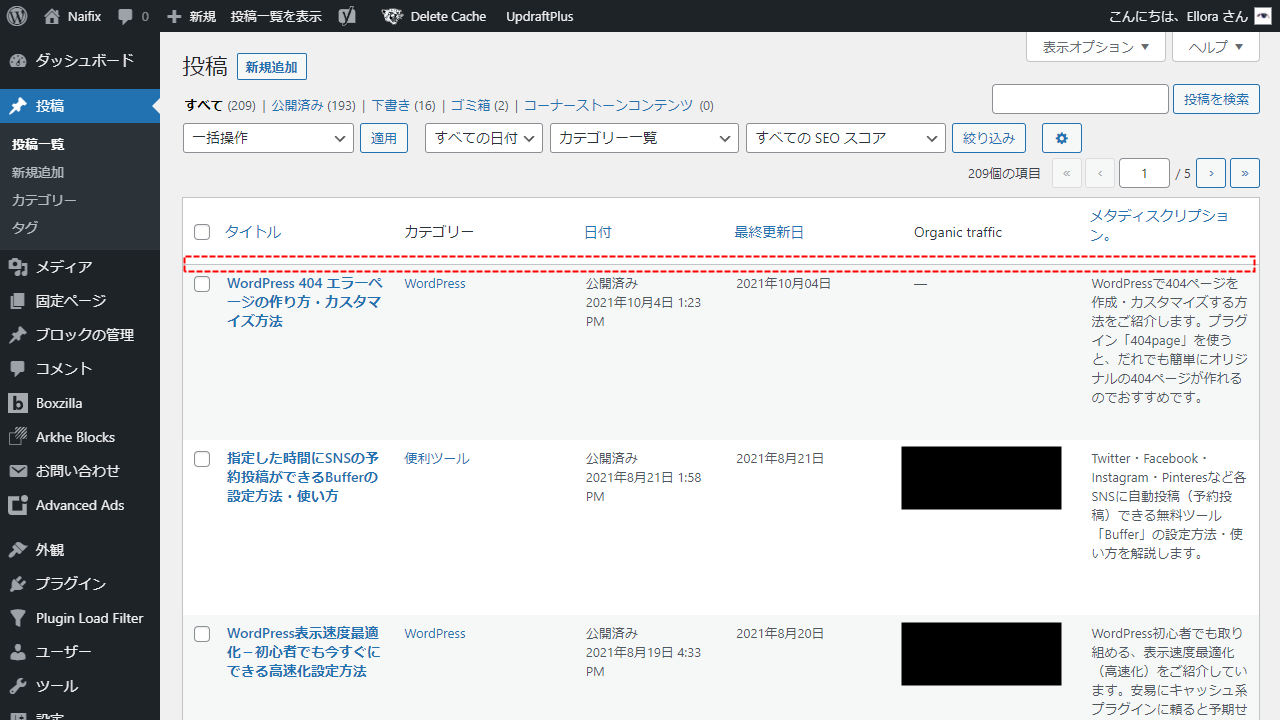Open the ユーザー person icon
The image size is (1280, 720).
click(17, 652)
